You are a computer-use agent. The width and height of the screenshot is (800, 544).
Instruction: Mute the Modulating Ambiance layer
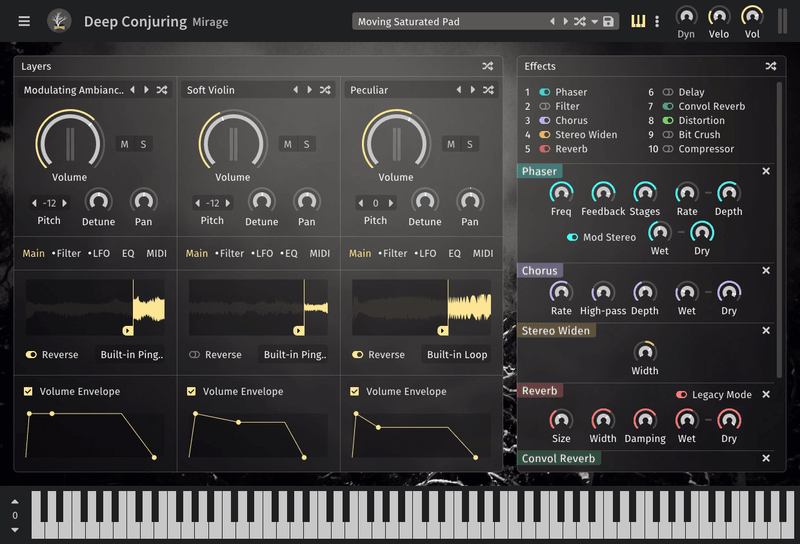125,144
